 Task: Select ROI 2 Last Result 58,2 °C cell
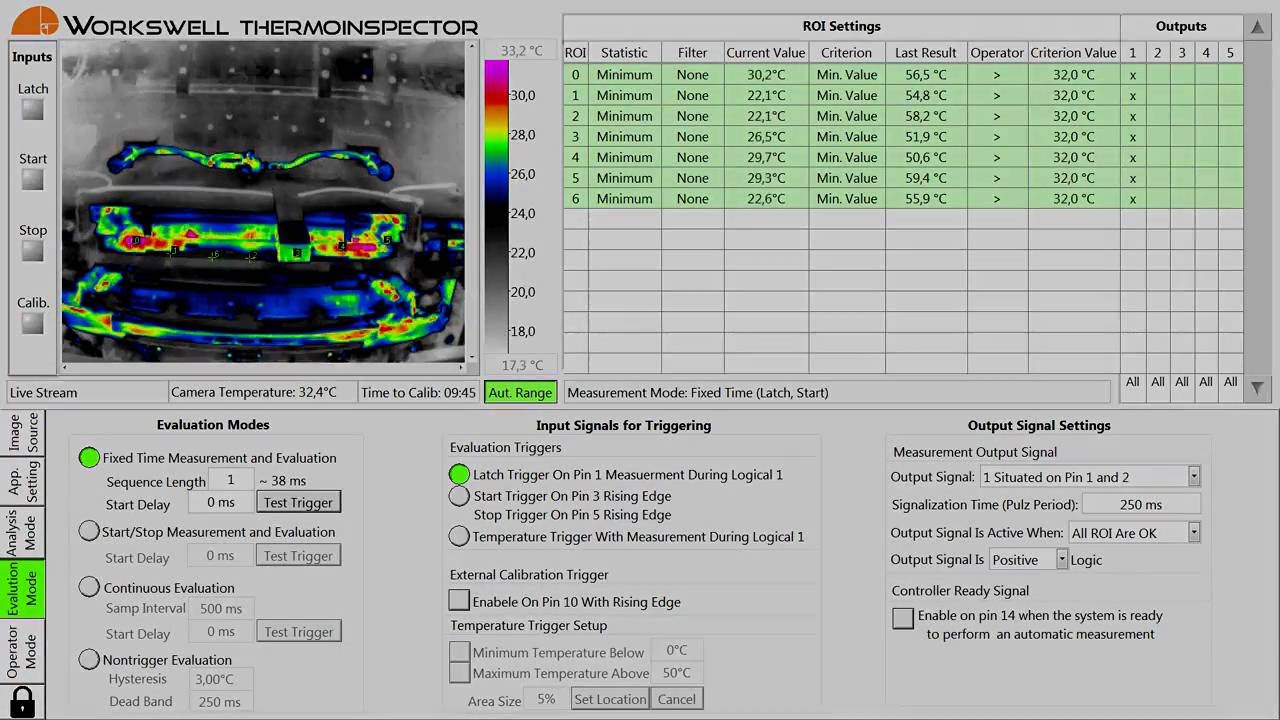pos(925,116)
